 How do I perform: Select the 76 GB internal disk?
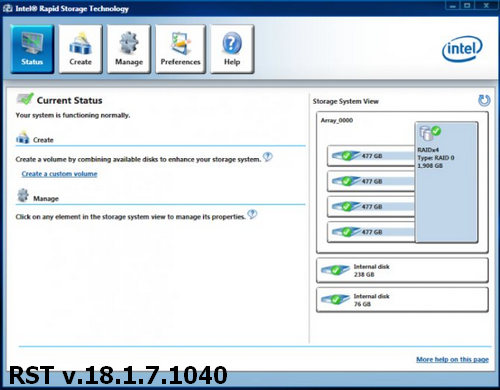(x=402, y=300)
